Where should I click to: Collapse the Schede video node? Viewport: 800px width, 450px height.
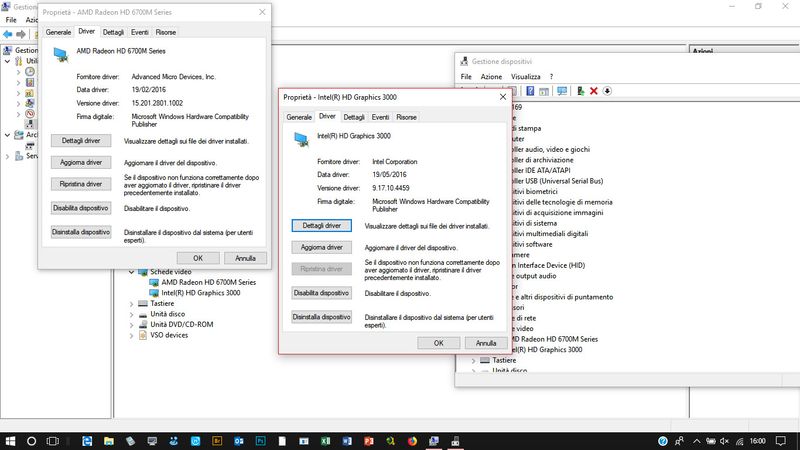tap(132, 272)
